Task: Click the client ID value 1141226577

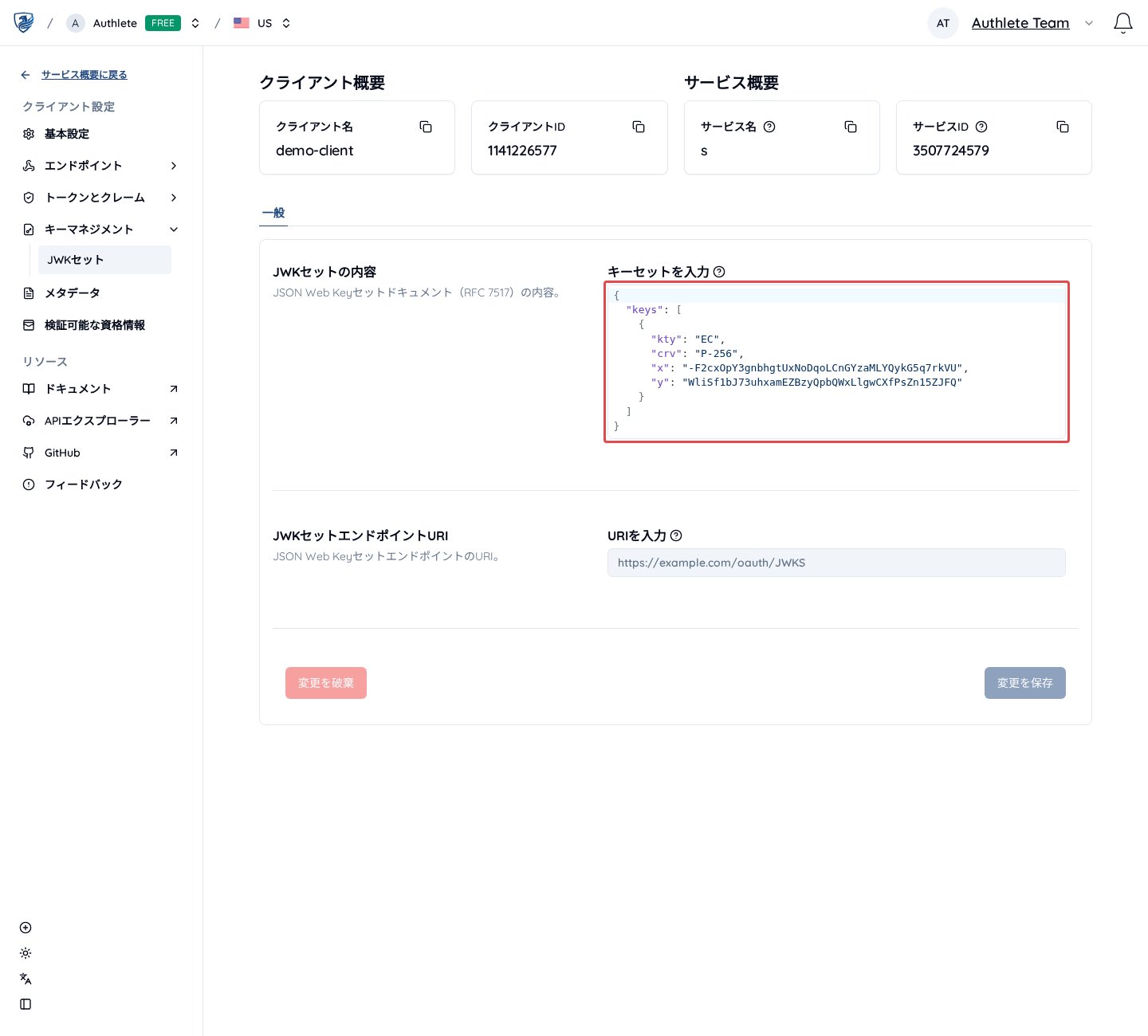Action: (522, 151)
